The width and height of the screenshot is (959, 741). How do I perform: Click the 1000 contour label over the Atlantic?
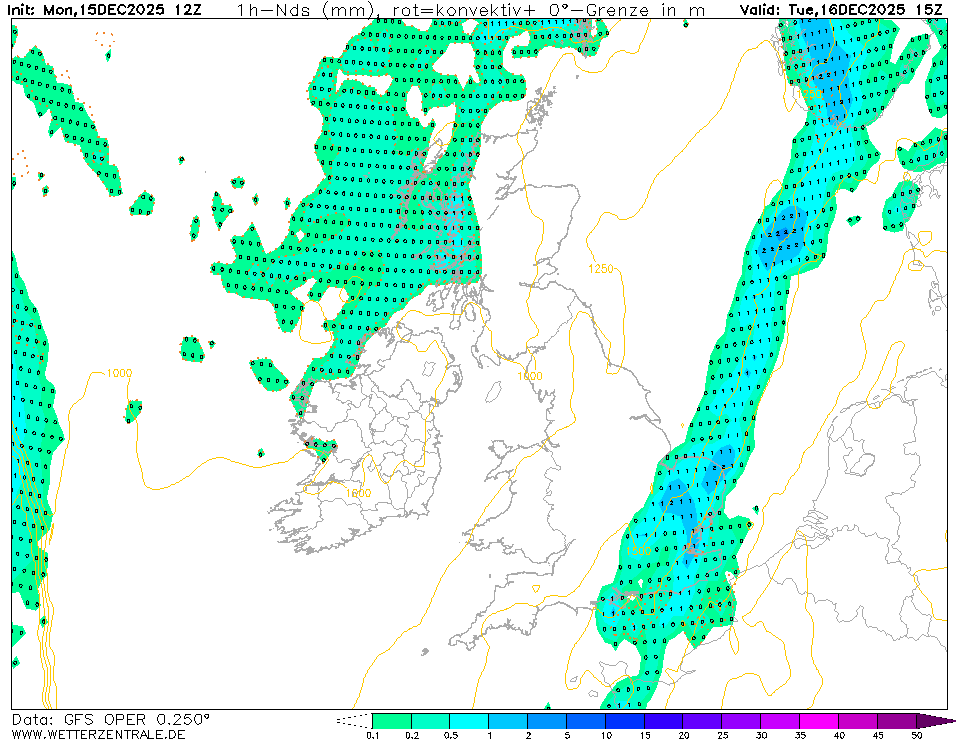(118, 373)
